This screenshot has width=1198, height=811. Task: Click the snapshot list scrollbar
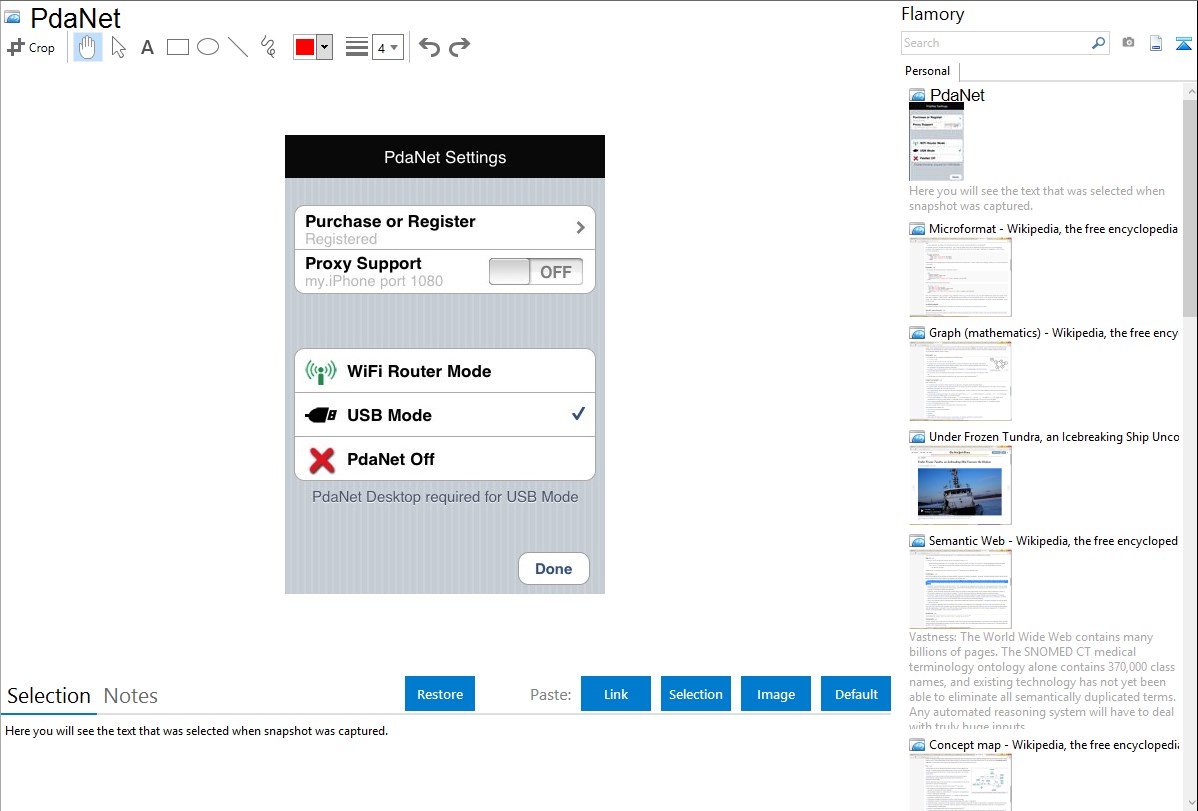[1190, 208]
